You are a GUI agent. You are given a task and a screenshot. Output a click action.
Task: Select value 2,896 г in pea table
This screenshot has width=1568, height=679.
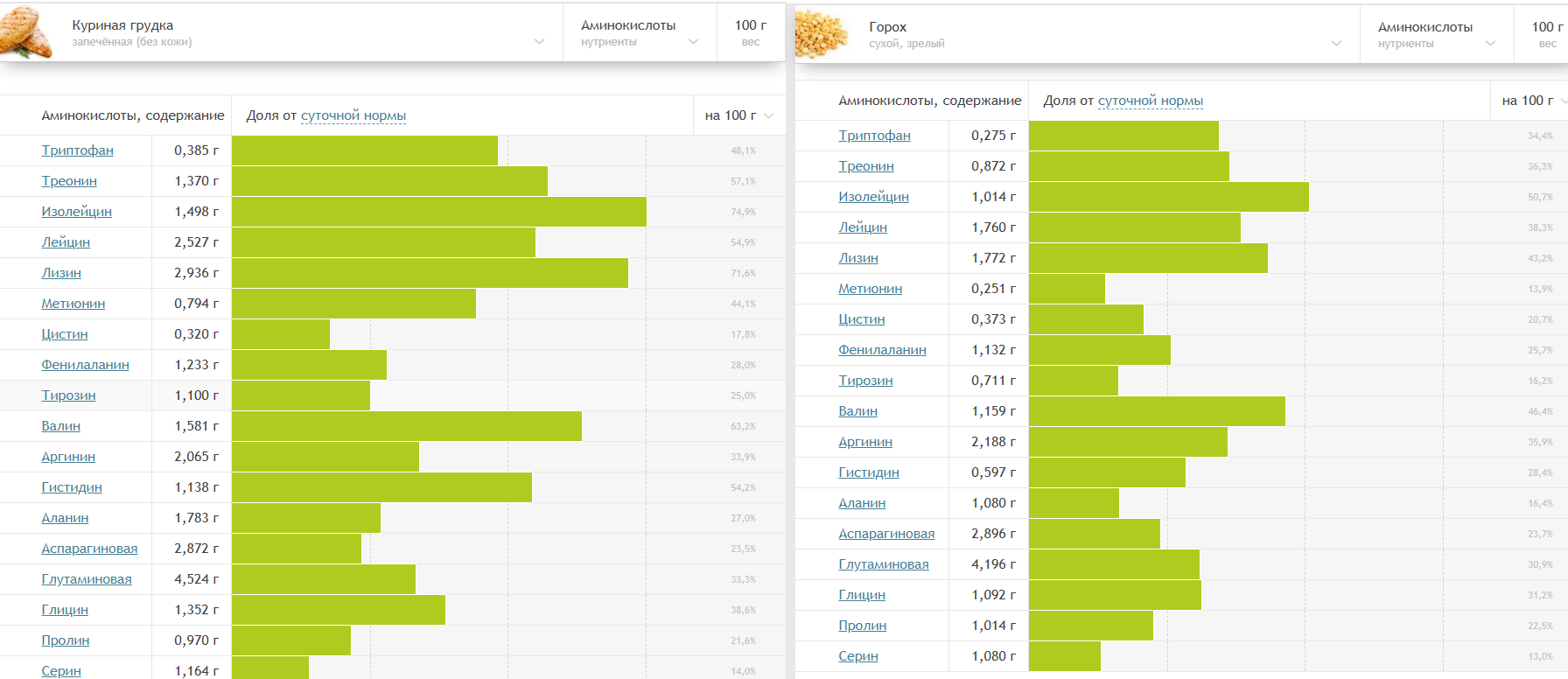(x=993, y=534)
